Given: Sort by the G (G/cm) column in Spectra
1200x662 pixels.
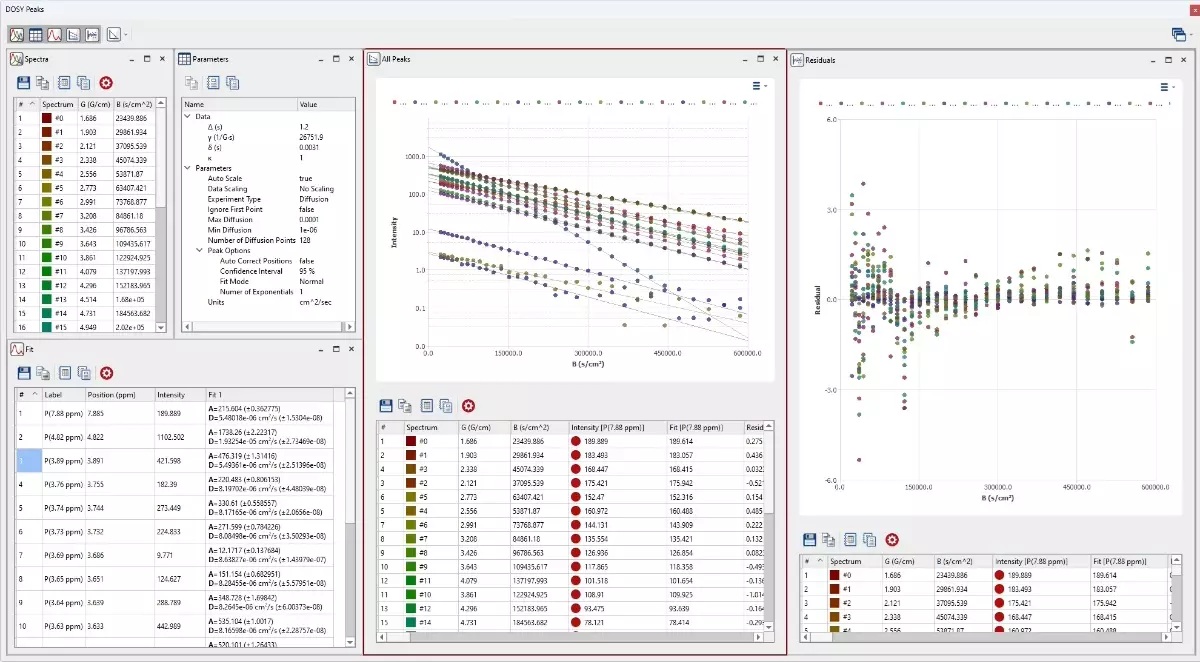Looking at the screenshot, I should 96,104.
